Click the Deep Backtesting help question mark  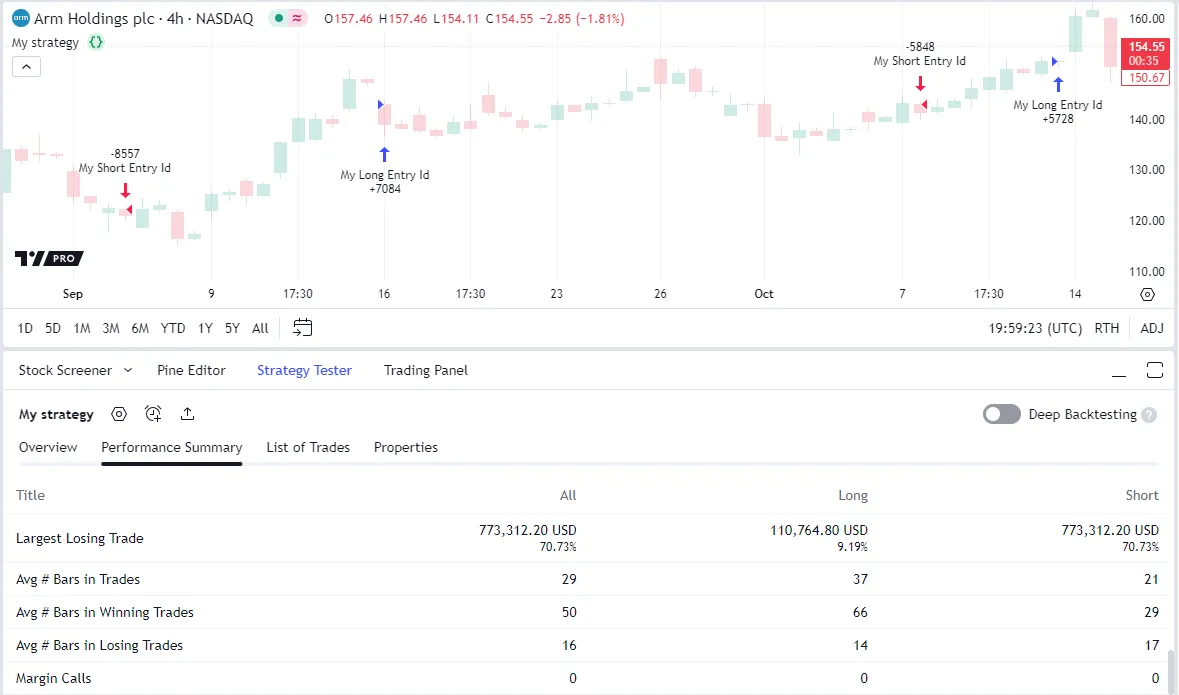(1149, 415)
